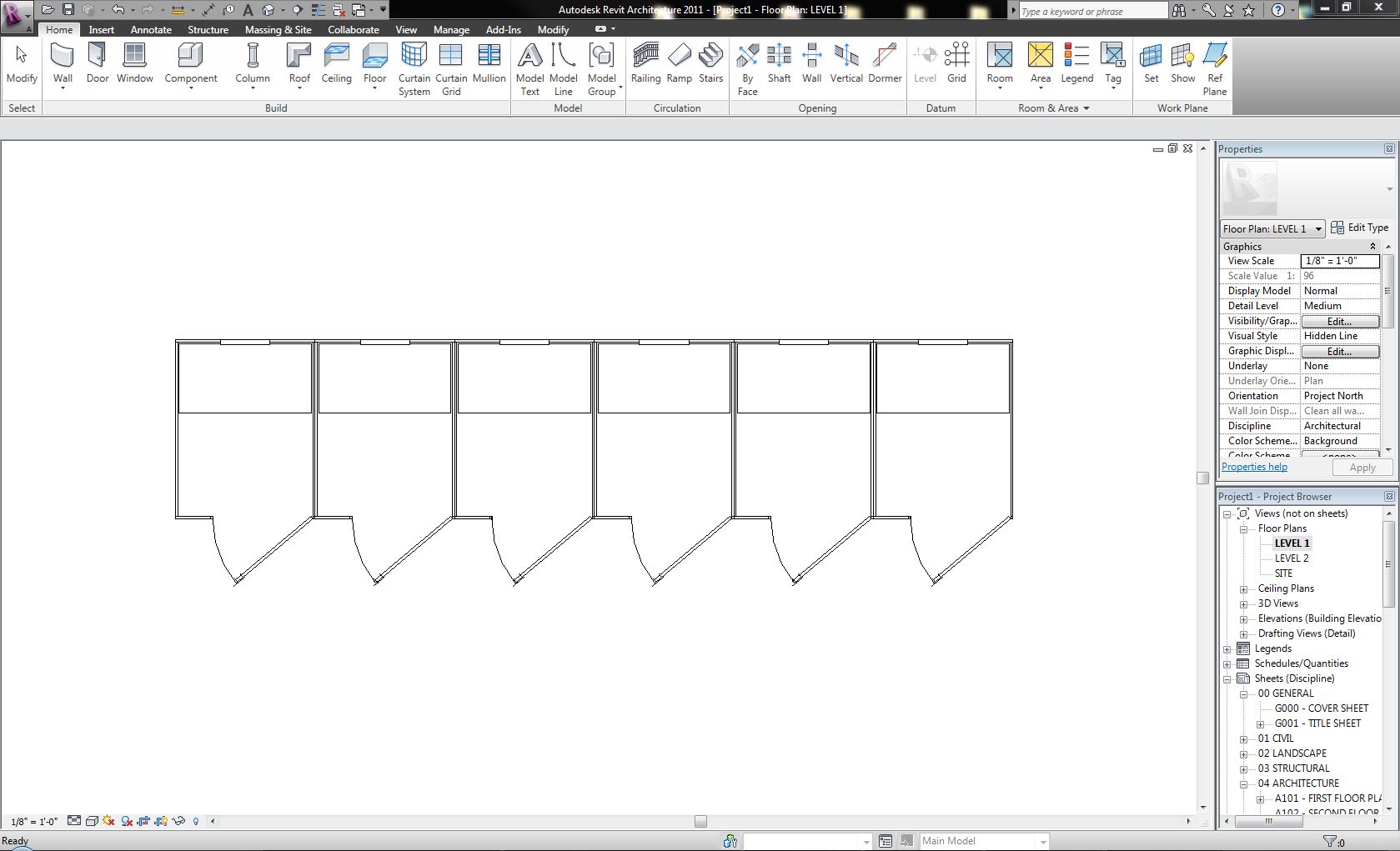
Task: Expand the Room & Area panel dropdown
Action: tap(1086, 108)
